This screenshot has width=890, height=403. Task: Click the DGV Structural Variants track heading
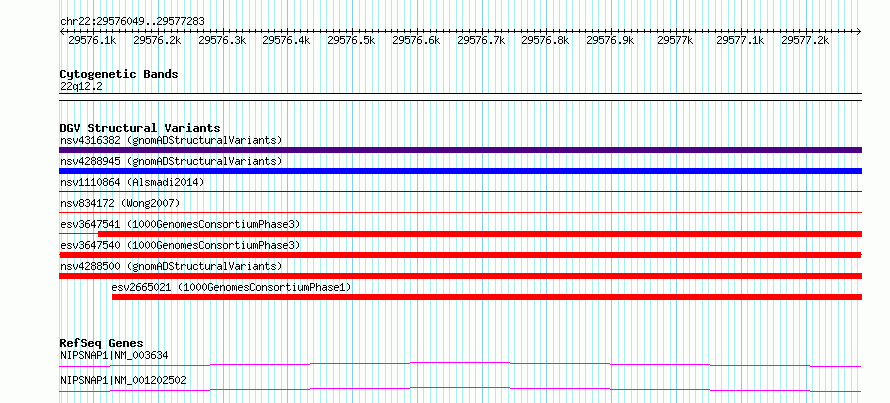140,128
